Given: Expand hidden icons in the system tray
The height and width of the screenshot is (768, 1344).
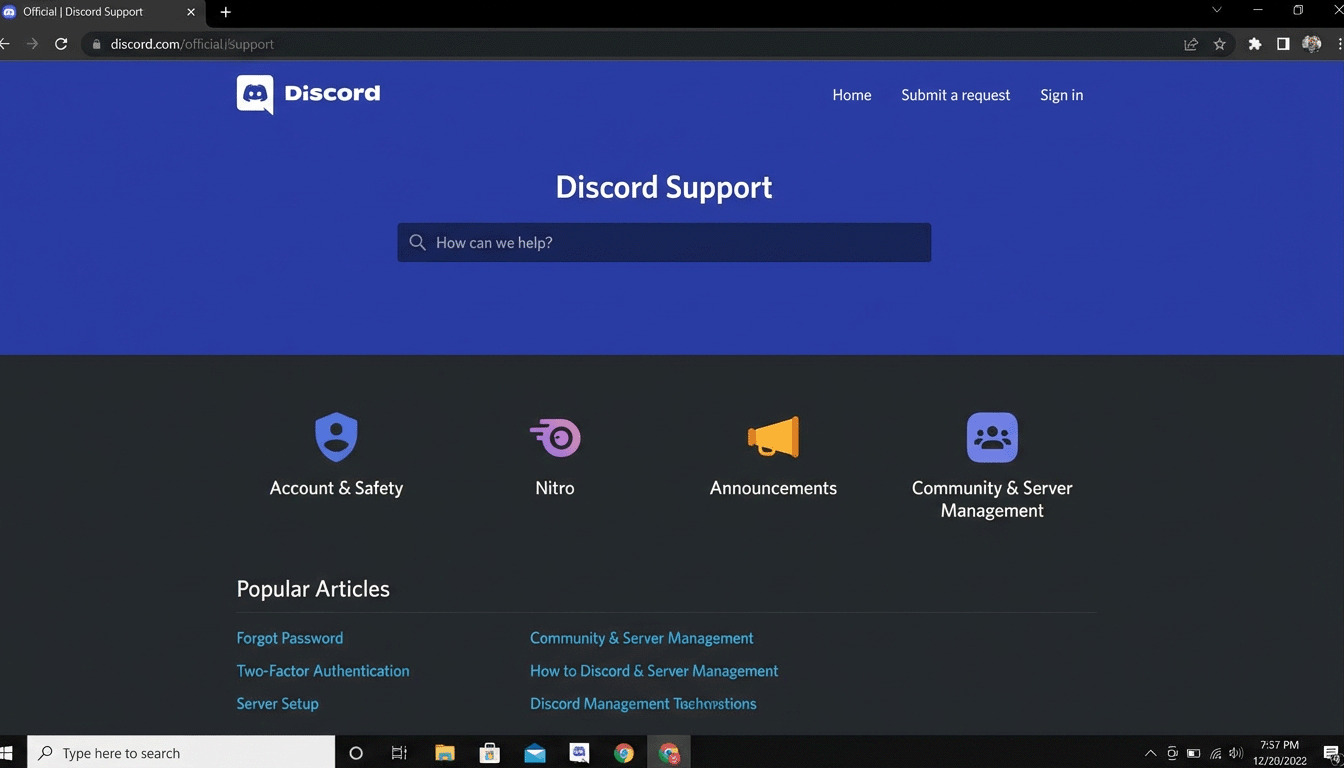Looking at the screenshot, I should [1150, 753].
